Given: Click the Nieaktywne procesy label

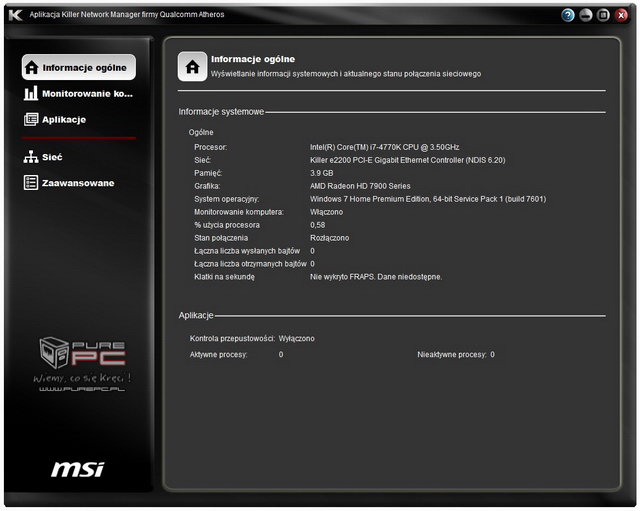Looking at the screenshot, I should click(x=452, y=355).
